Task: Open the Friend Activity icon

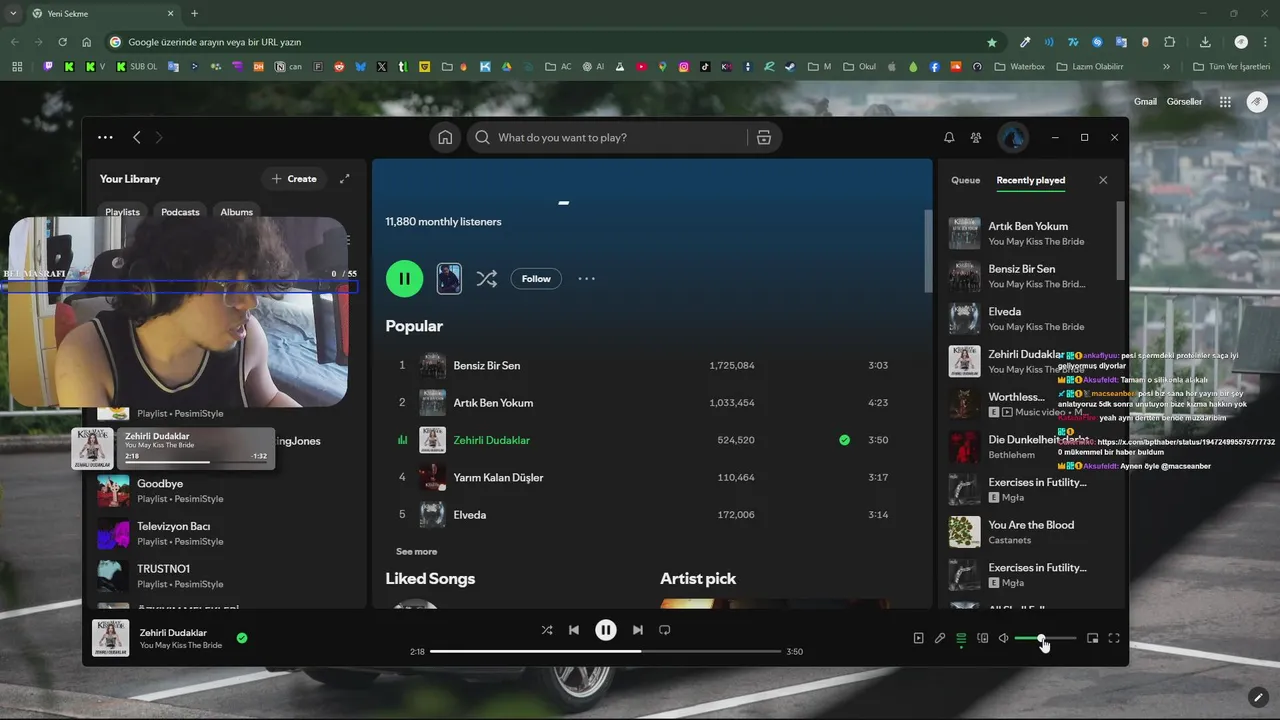Action: [x=976, y=138]
